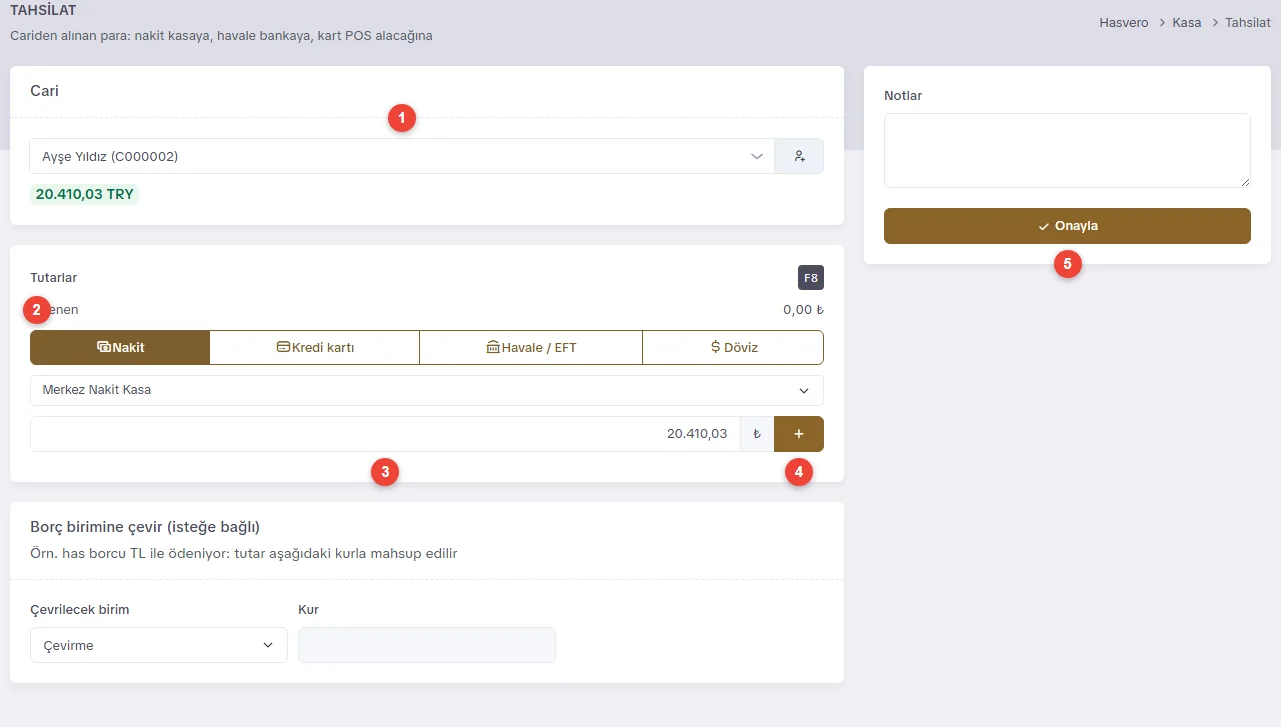
Task: Click the Kur exchange rate field
Action: tap(427, 645)
